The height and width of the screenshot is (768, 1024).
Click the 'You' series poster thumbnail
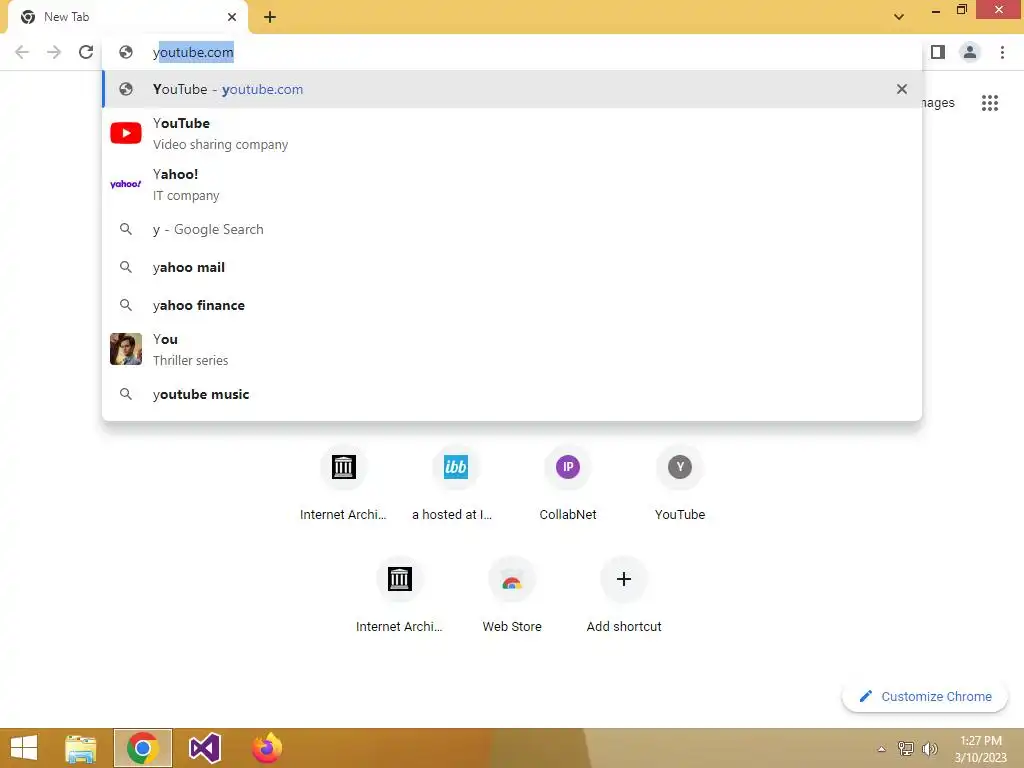[126, 349]
